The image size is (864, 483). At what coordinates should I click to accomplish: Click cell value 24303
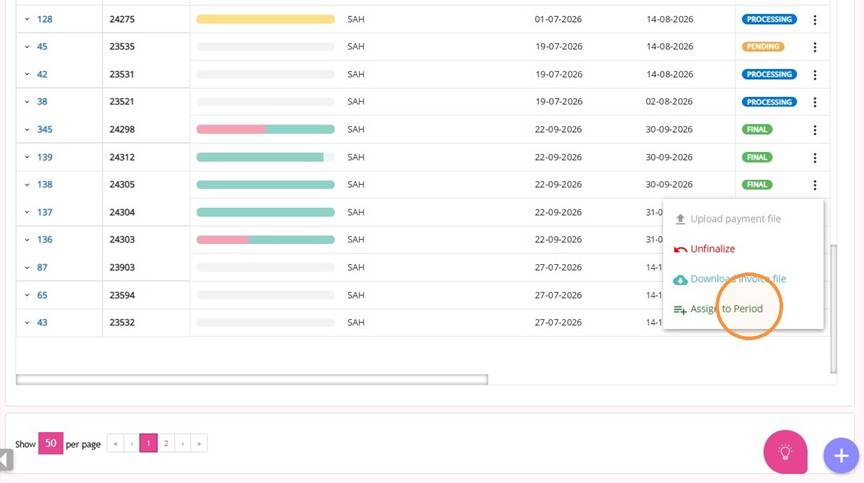122,240
